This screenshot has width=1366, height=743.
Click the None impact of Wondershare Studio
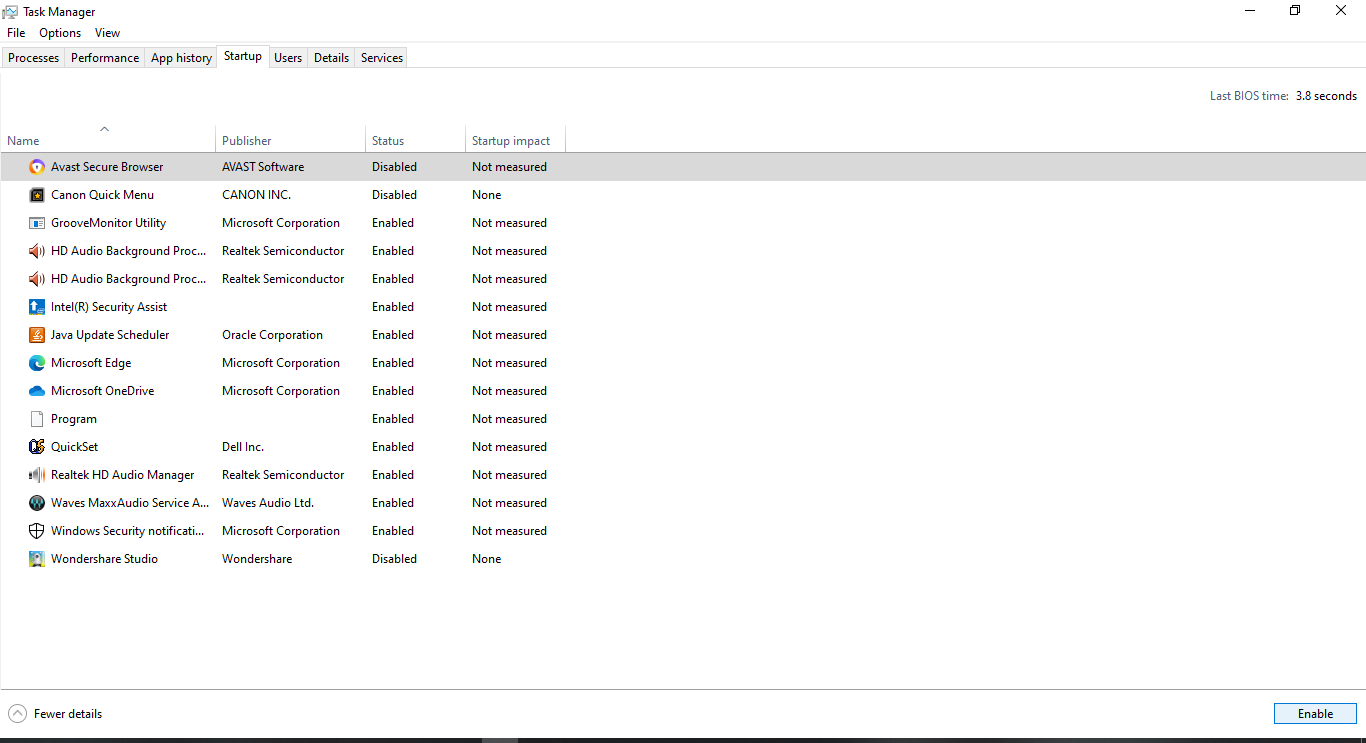point(486,559)
